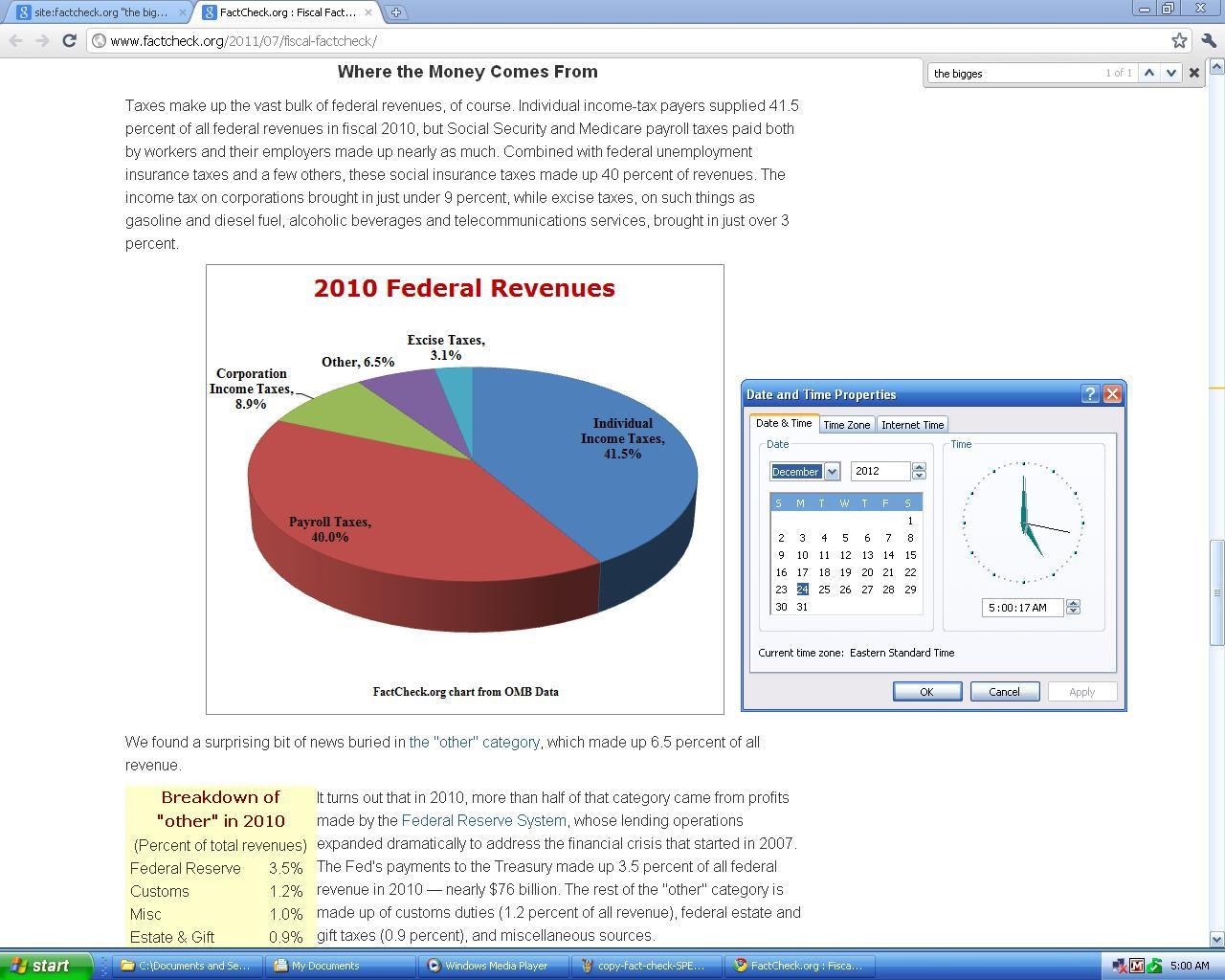1225x980 pixels.
Task: Select day 25 in the calendar
Action: click(824, 590)
